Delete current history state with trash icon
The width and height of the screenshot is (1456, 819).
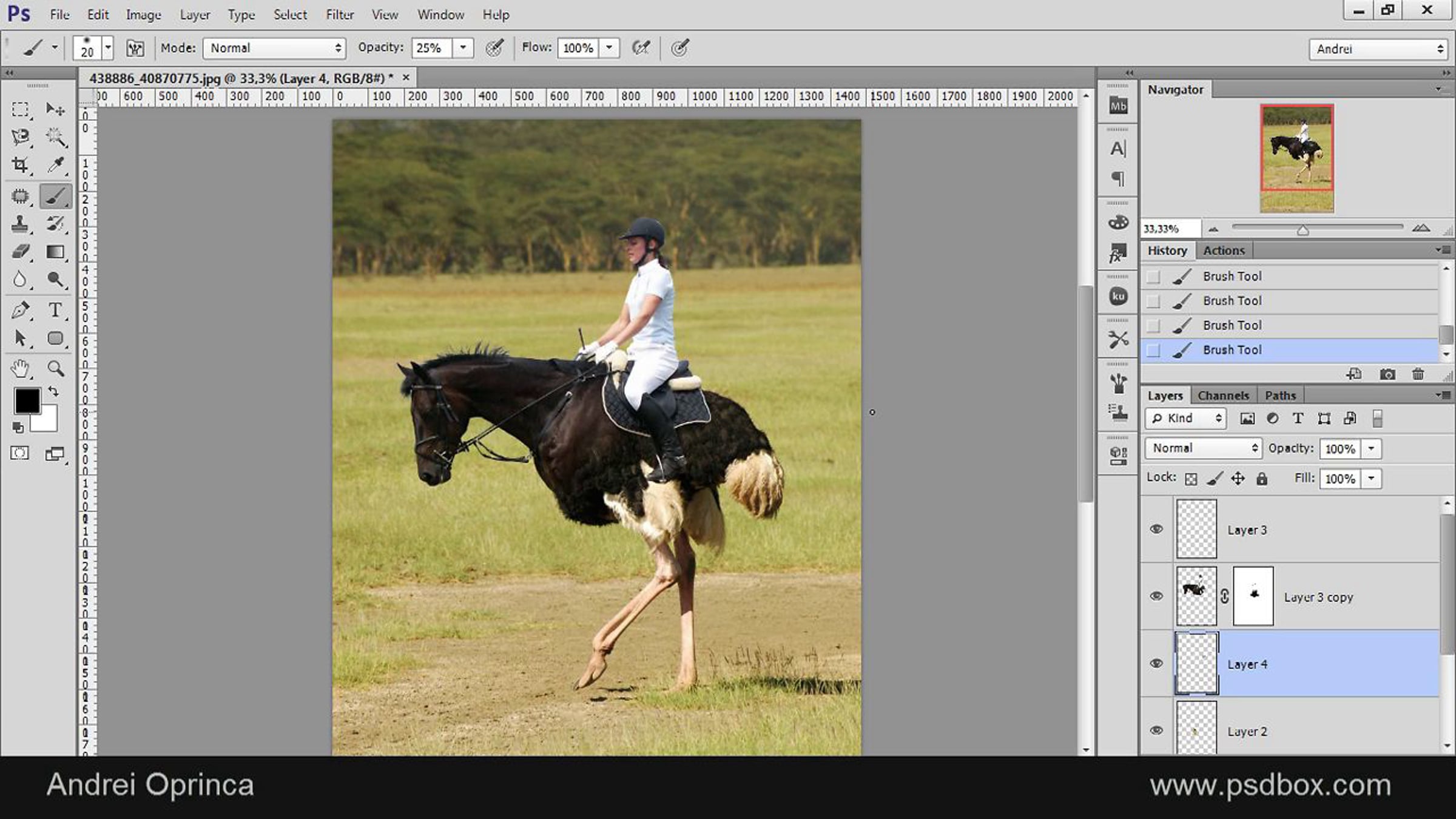(1418, 374)
